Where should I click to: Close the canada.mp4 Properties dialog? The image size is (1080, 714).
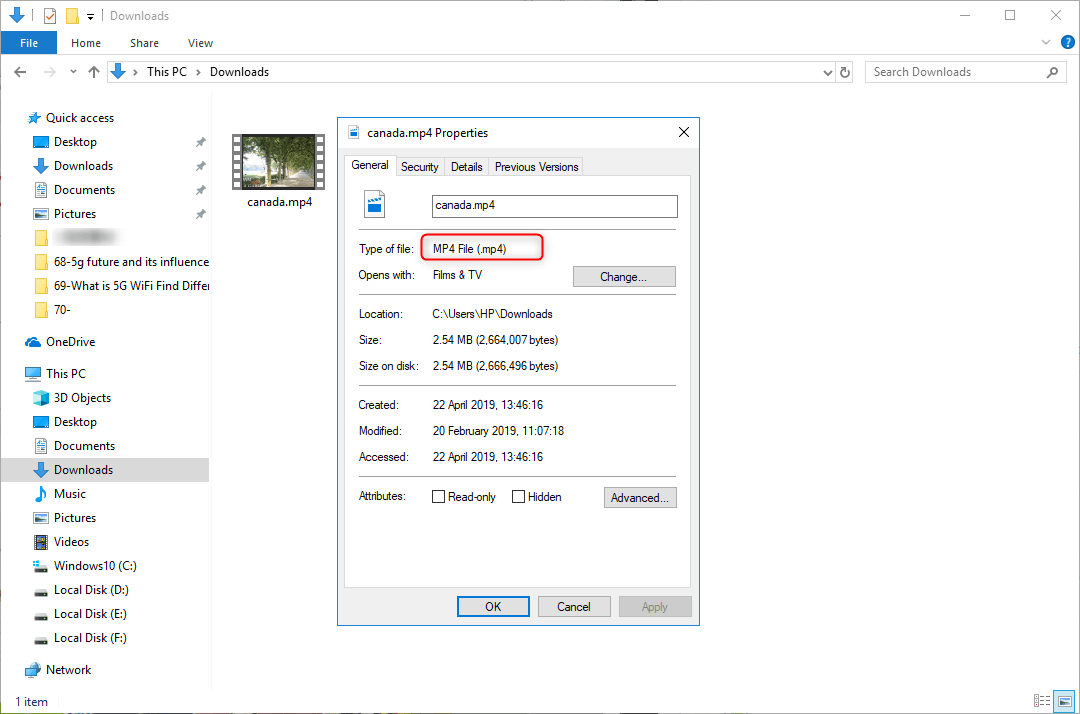[684, 132]
